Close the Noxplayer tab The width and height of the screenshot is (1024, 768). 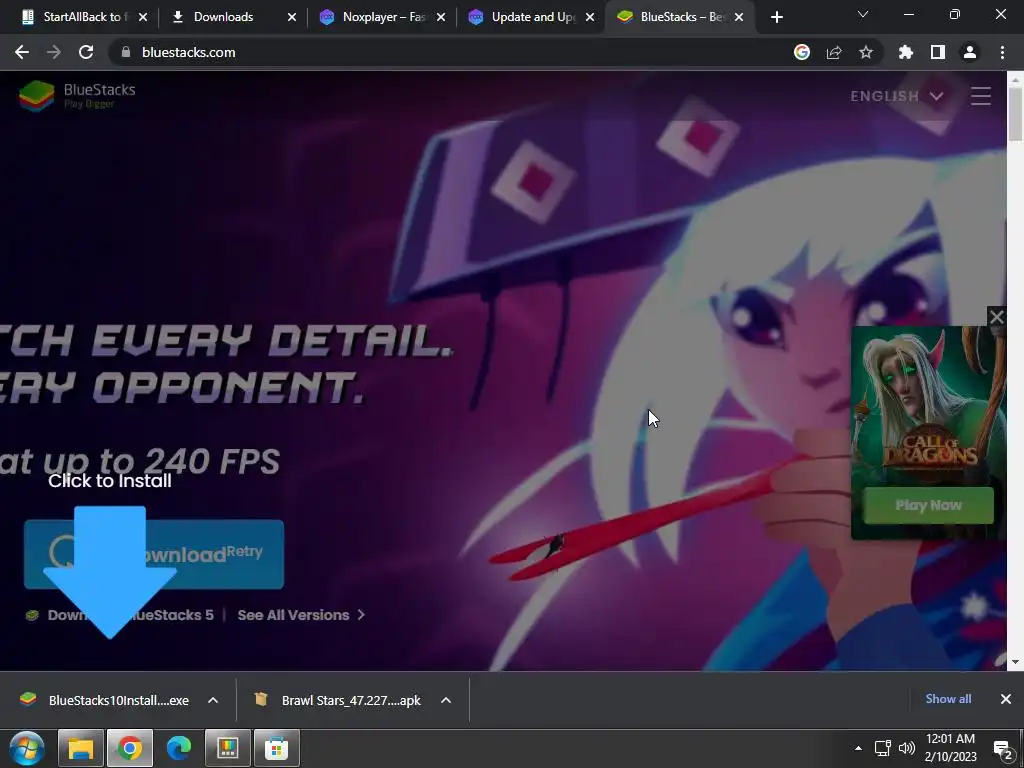coord(441,18)
